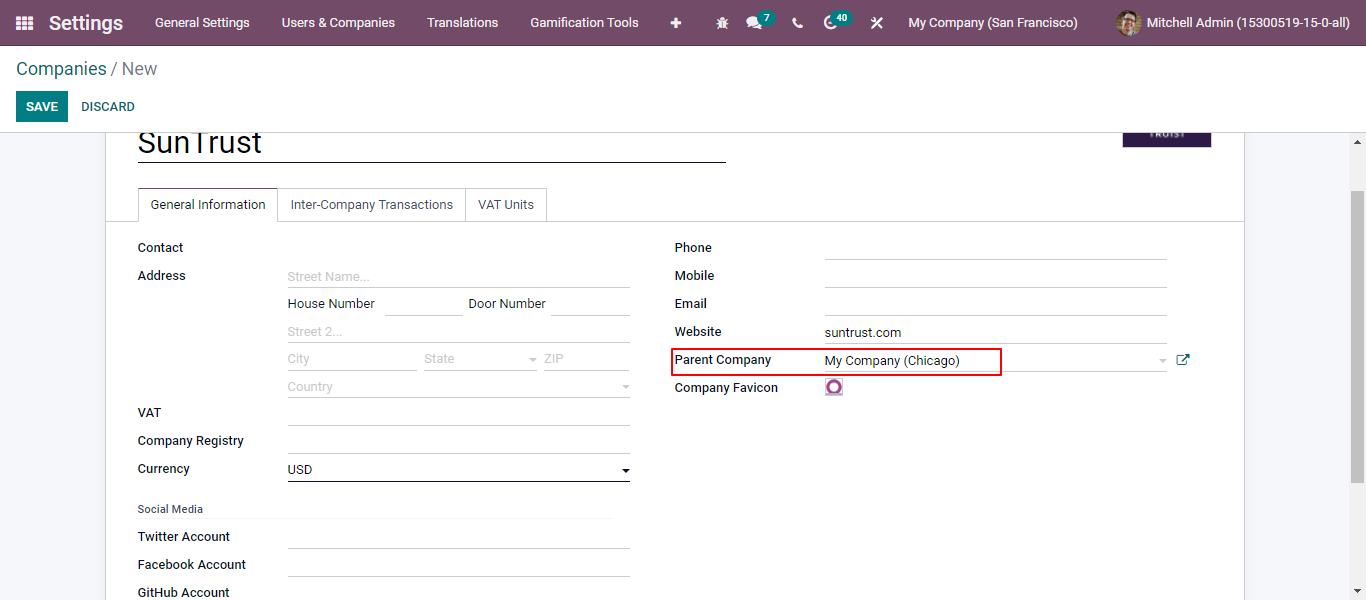Image resolution: width=1366 pixels, height=600 pixels.
Task: Open Gamification Tools menu
Action: pos(584,23)
